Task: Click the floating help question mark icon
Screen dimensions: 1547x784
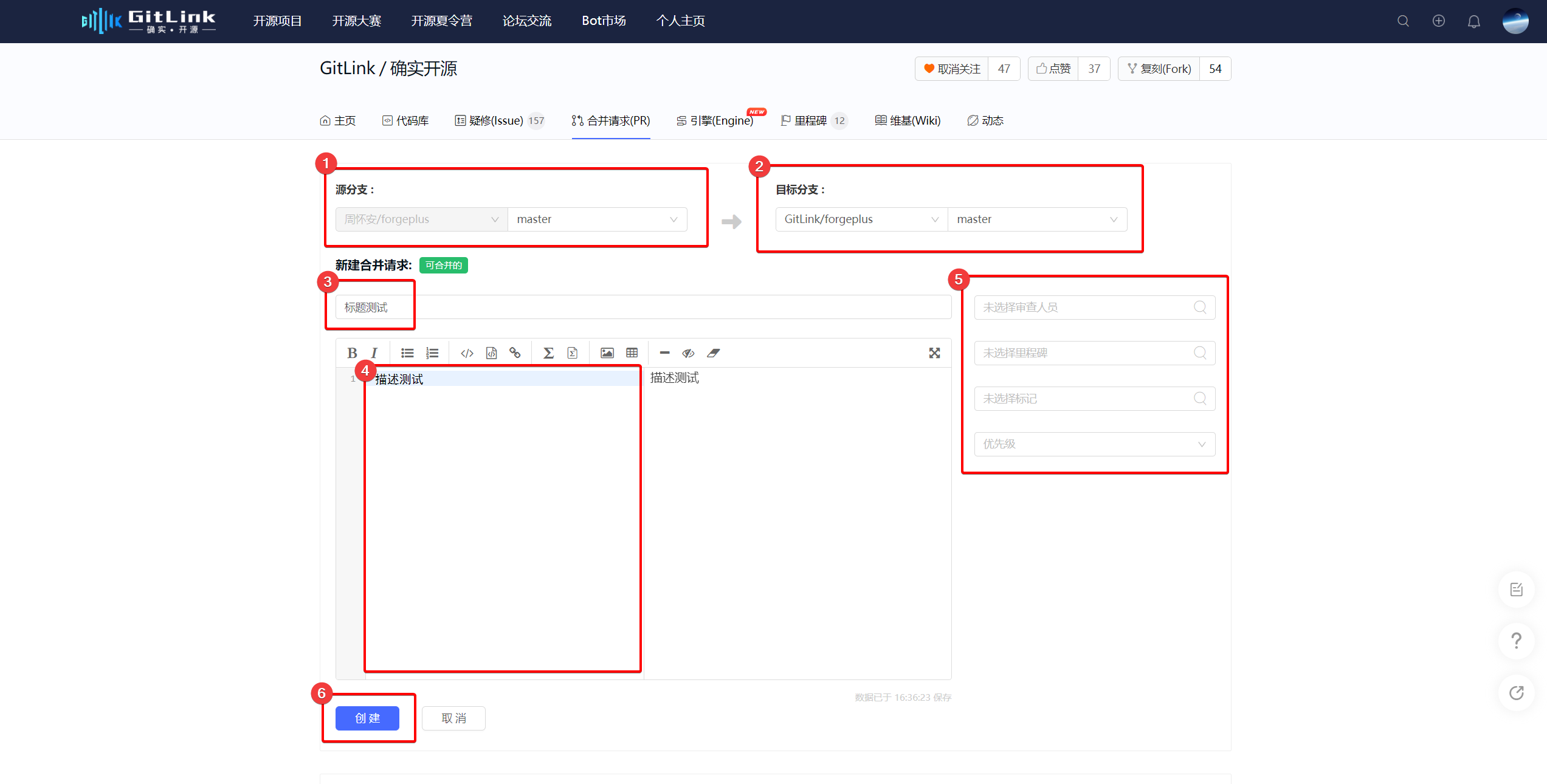Action: [x=1517, y=641]
